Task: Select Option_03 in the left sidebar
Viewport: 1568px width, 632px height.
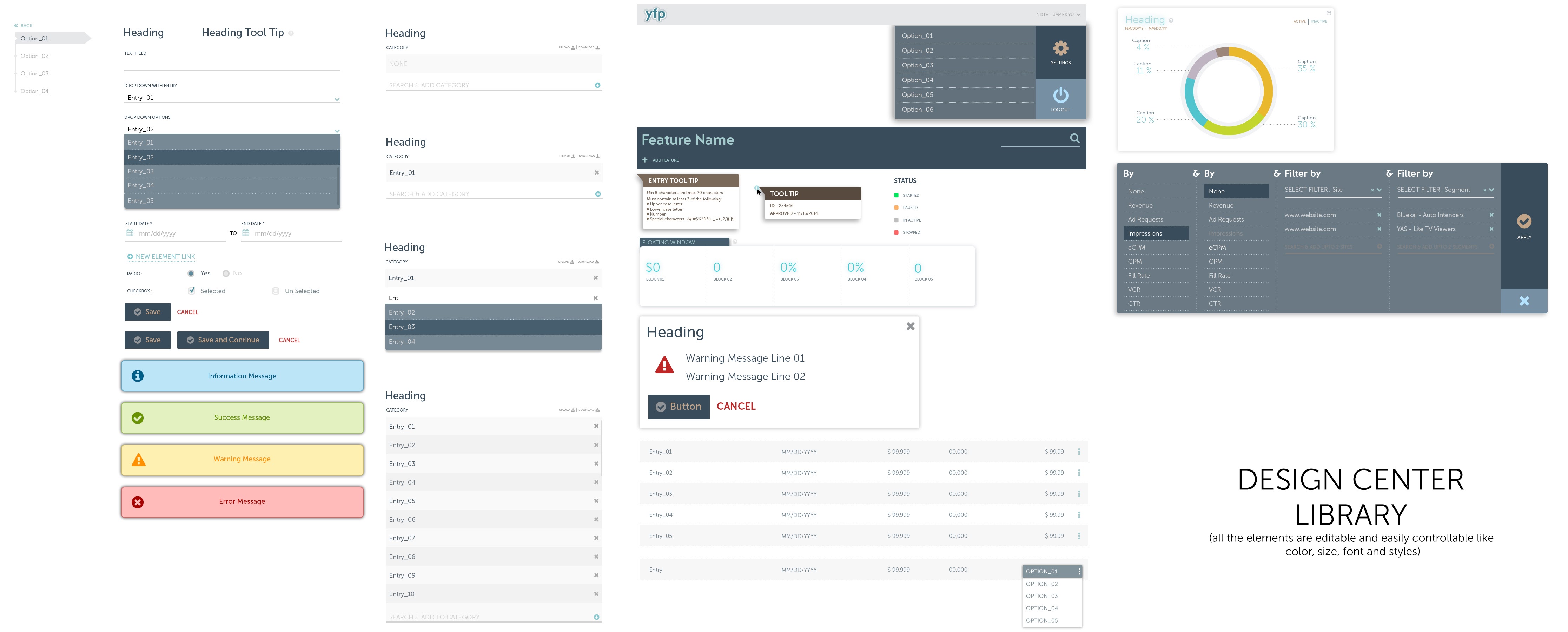Action: coord(35,74)
